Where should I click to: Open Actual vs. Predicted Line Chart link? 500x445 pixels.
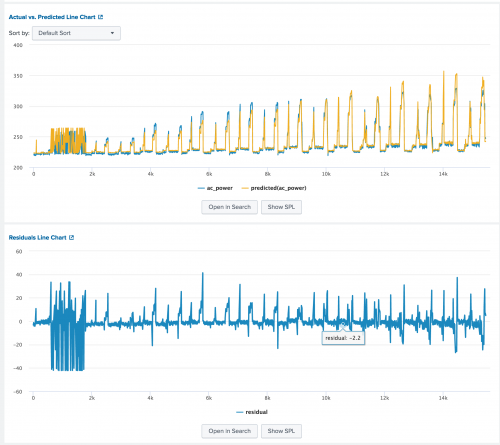click(x=52, y=17)
